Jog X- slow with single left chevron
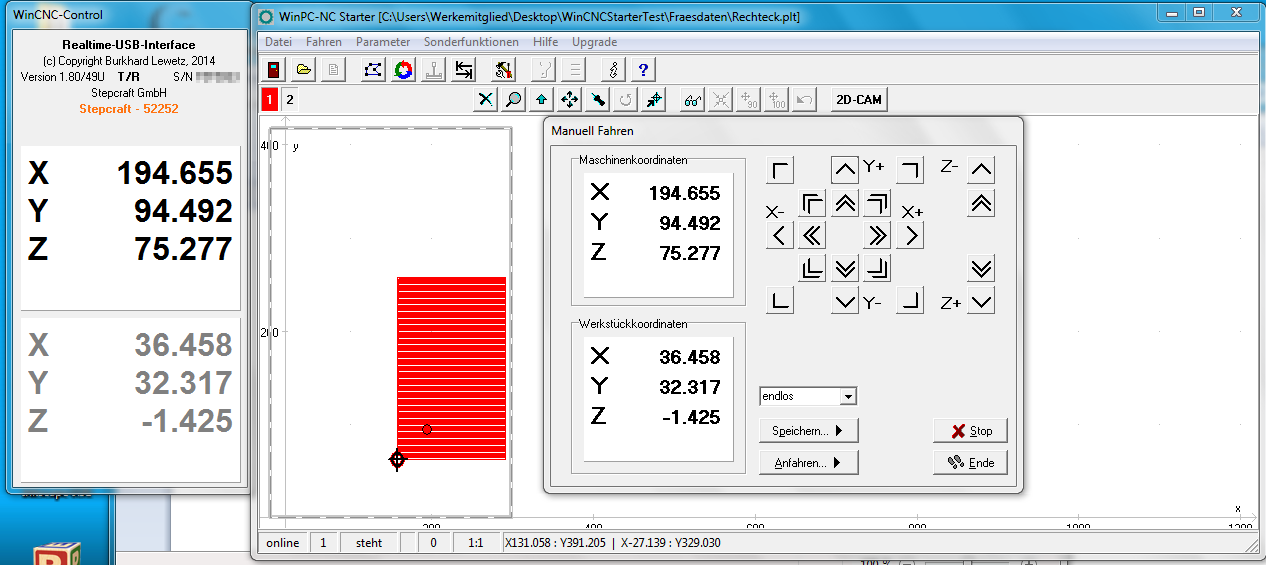Screen dimensions: 1266x565 point(780,236)
